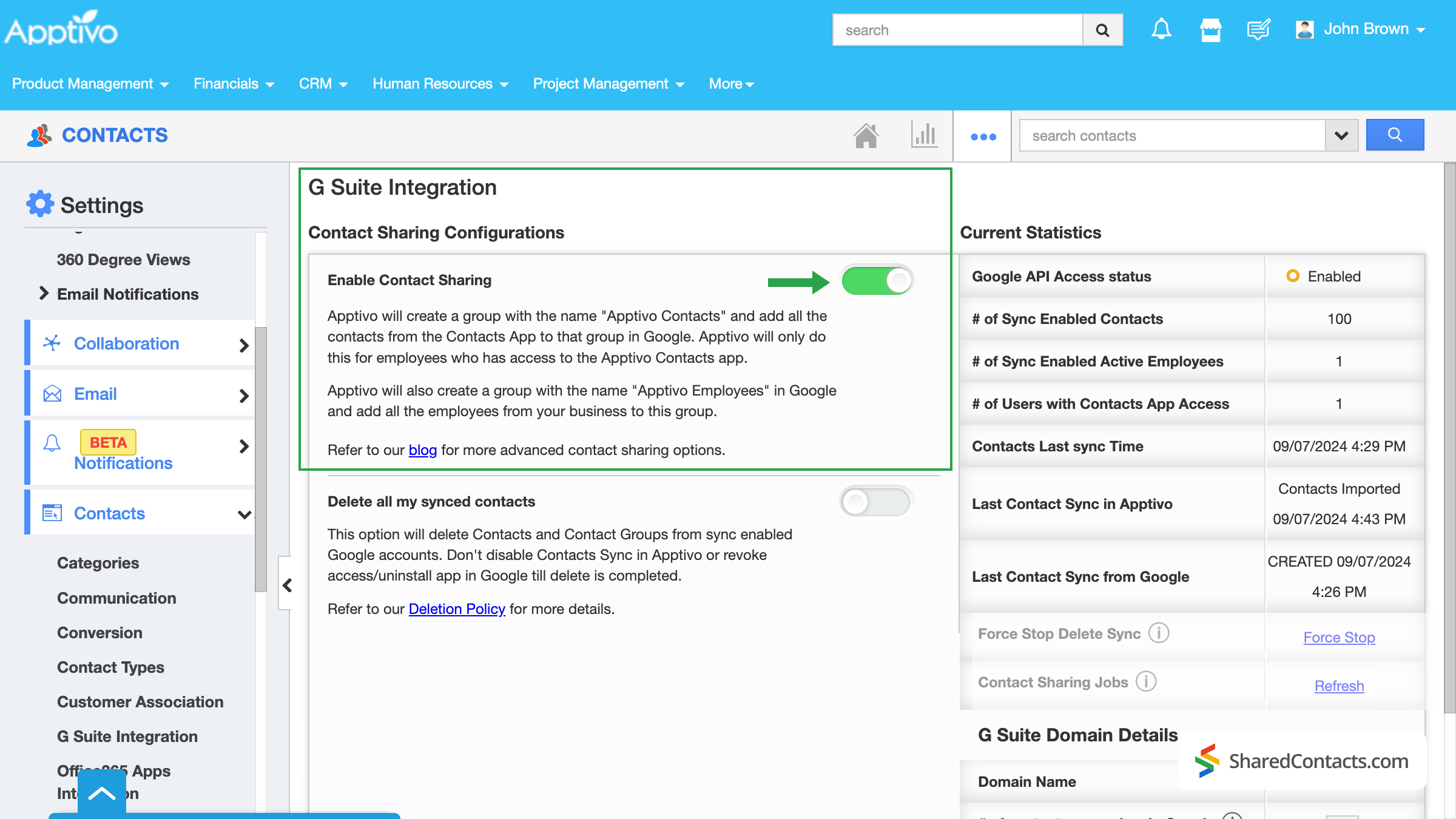
Task: Collapse the Contacts section chevron
Action: (x=244, y=514)
